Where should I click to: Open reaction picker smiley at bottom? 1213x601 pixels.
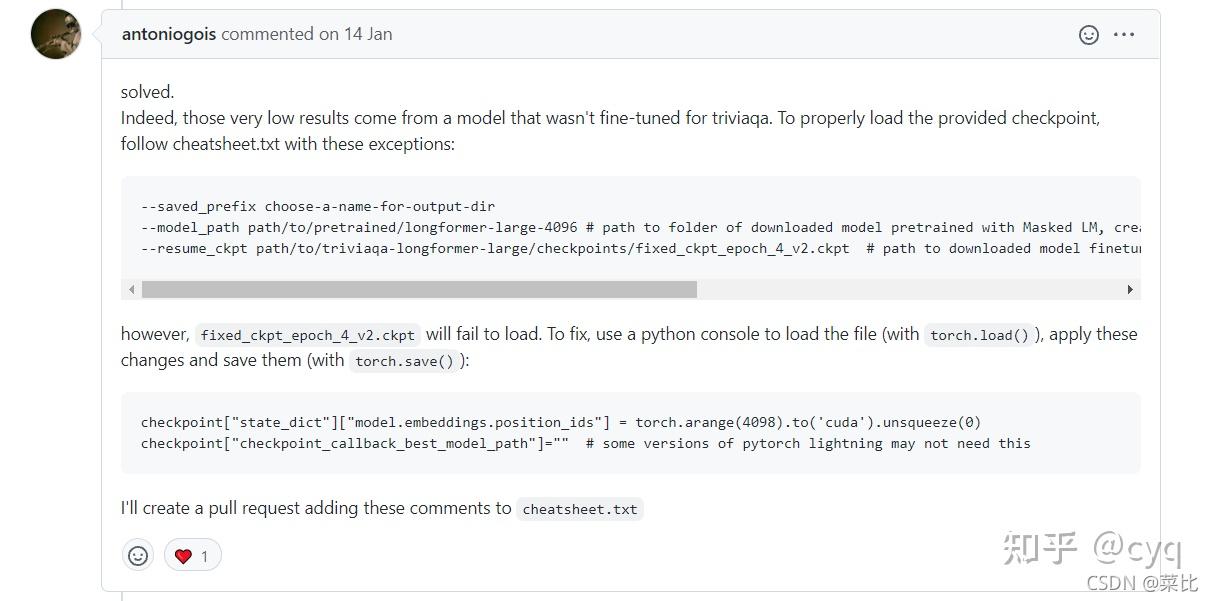pyautogui.click(x=138, y=555)
